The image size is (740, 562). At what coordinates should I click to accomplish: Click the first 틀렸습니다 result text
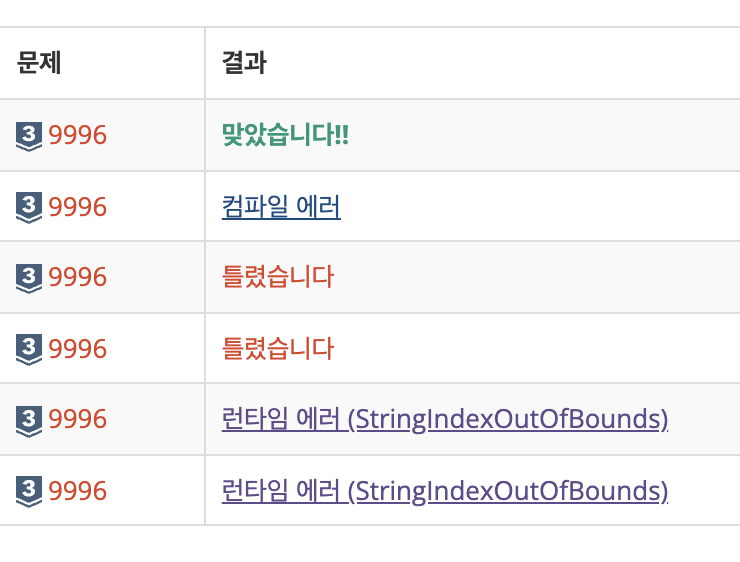(x=278, y=277)
